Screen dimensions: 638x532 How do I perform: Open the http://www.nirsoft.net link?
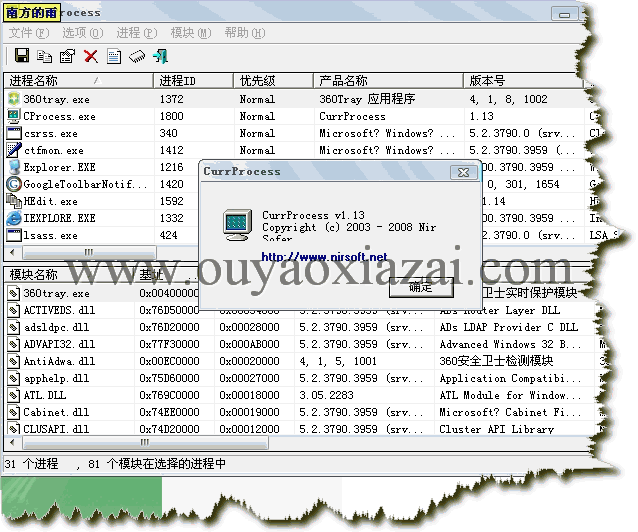[324, 257]
